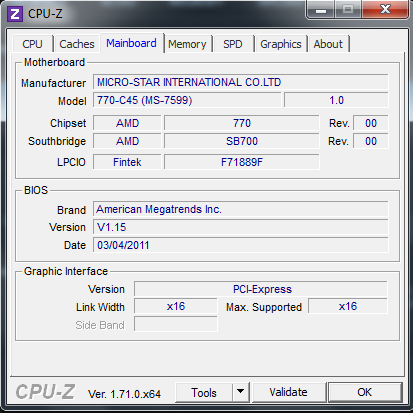Close the CPU-Z window
This screenshot has width=413, height=414.
pos(385,9)
